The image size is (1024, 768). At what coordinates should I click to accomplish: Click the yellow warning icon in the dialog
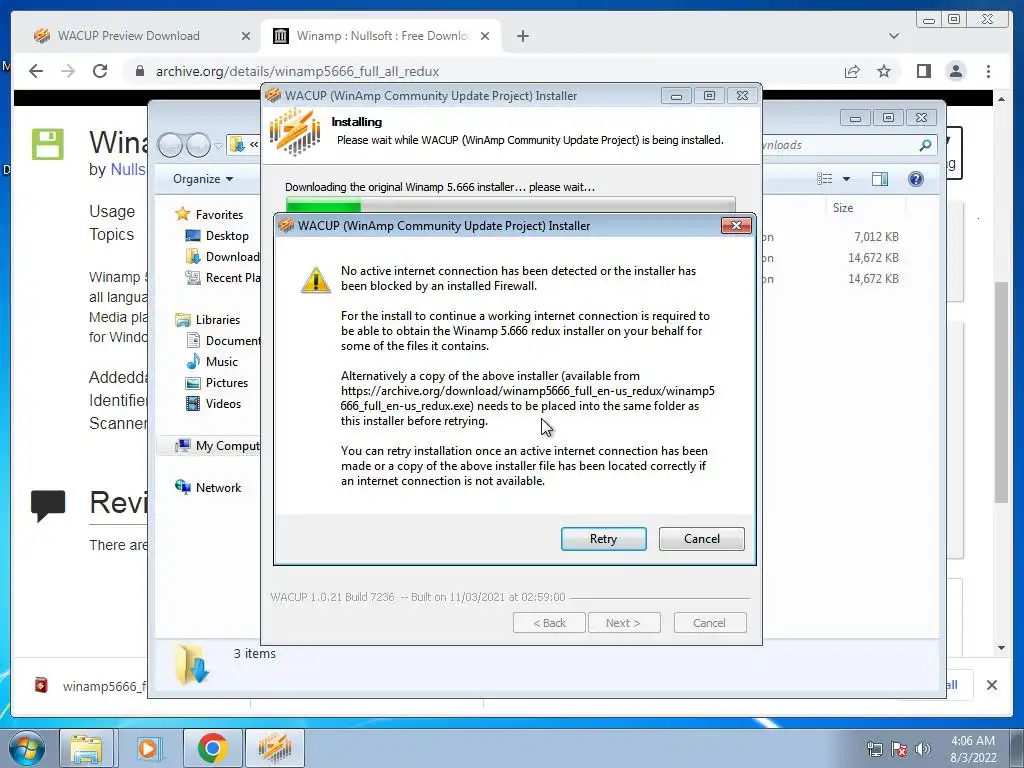coord(315,280)
